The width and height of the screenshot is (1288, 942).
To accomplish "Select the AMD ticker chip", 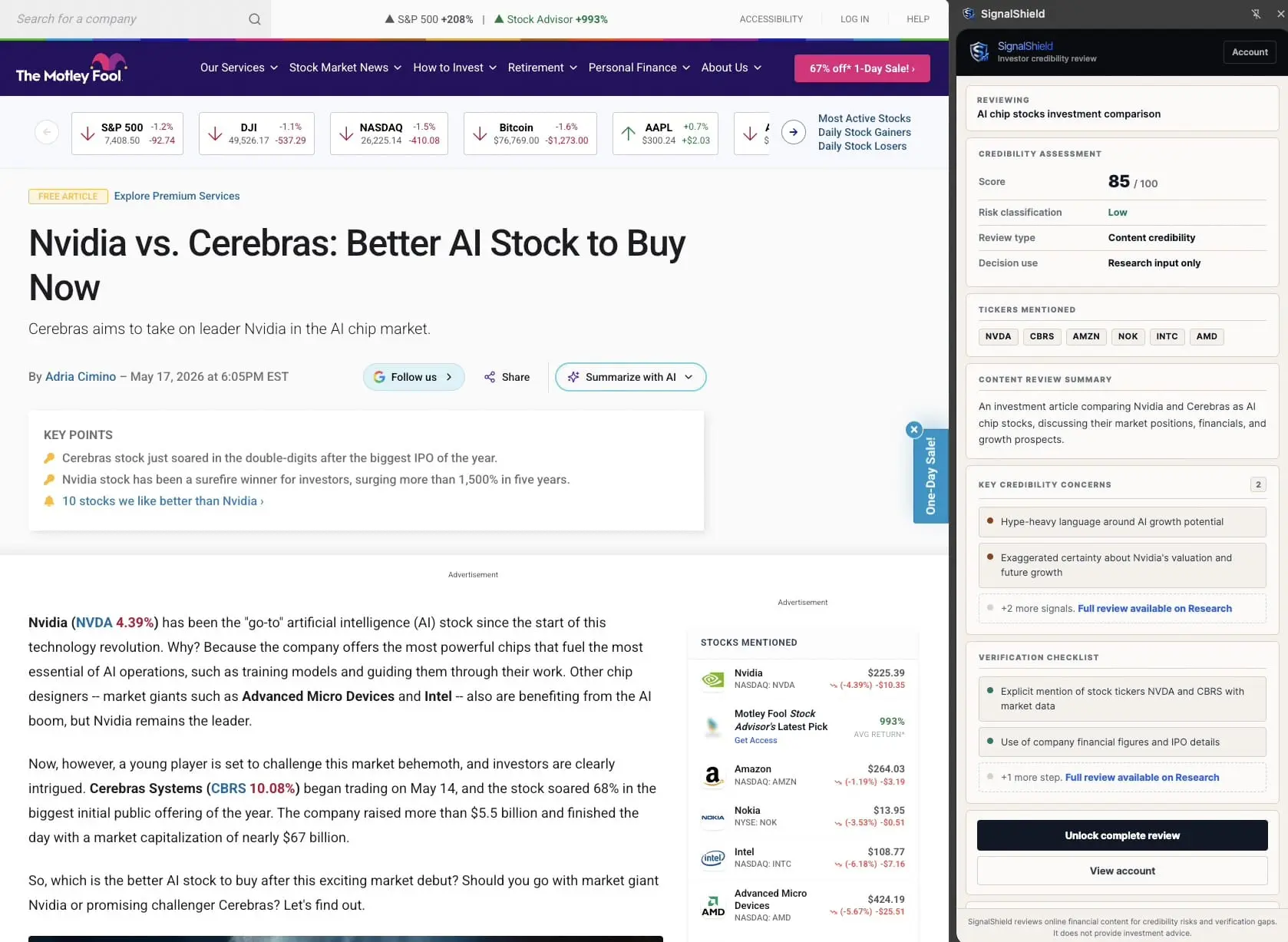I will pos(1207,336).
